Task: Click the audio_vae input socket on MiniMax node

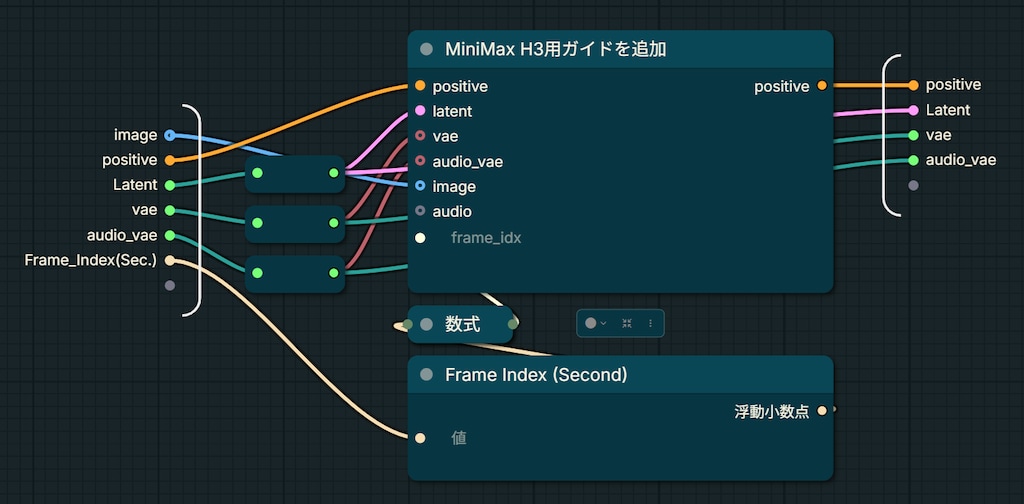Action: coord(420,161)
